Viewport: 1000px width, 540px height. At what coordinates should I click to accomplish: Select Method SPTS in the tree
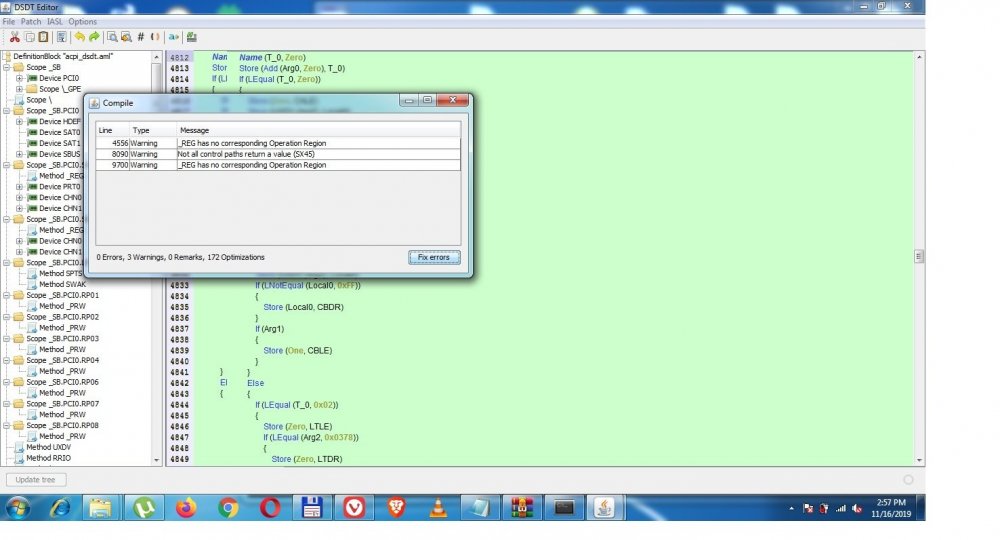coord(61,273)
